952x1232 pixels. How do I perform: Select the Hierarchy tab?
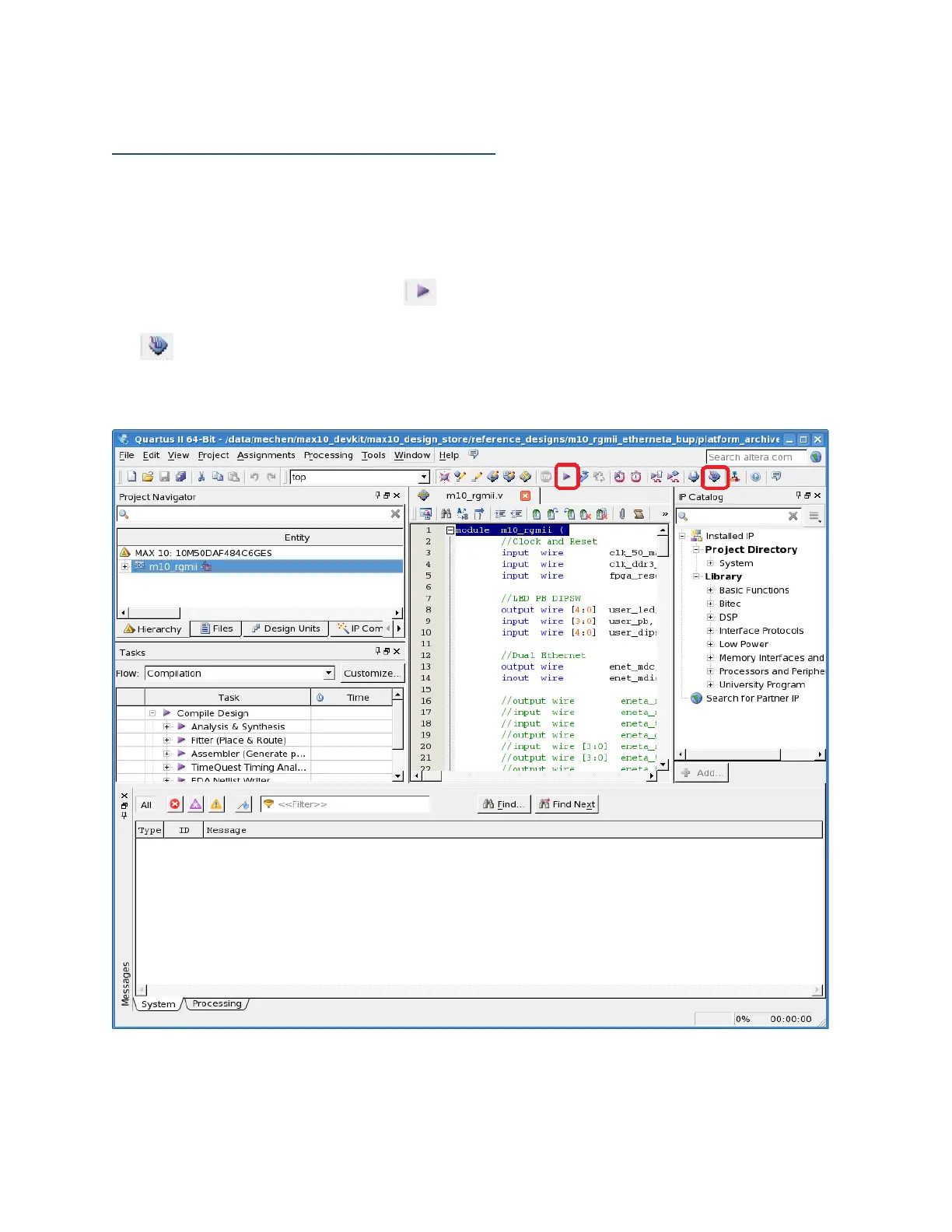pos(152,628)
